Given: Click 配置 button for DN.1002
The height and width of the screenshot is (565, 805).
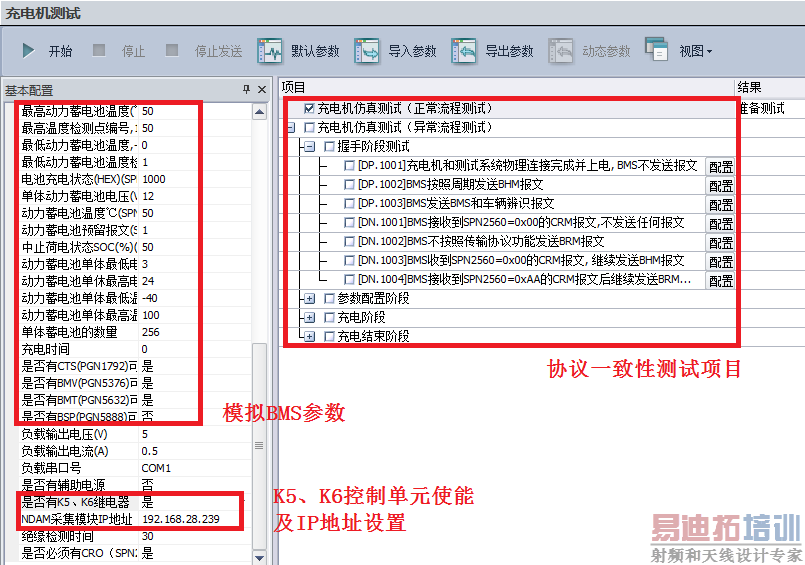Looking at the screenshot, I should [720, 242].
